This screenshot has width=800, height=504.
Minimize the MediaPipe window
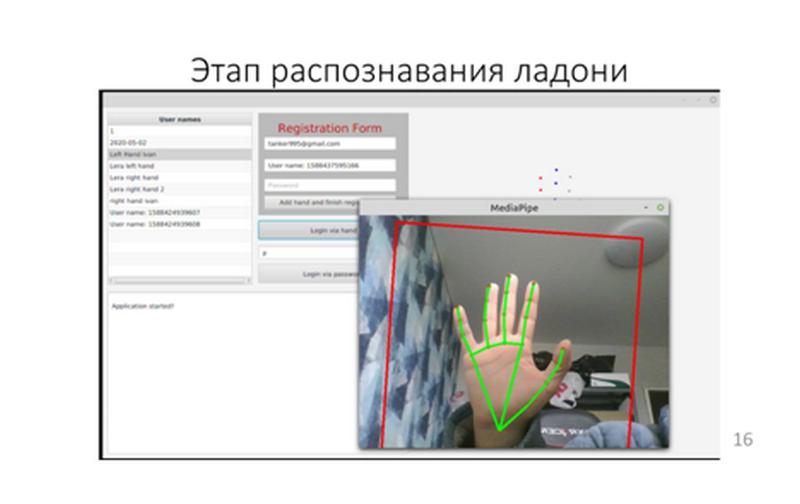coord(646,207)
